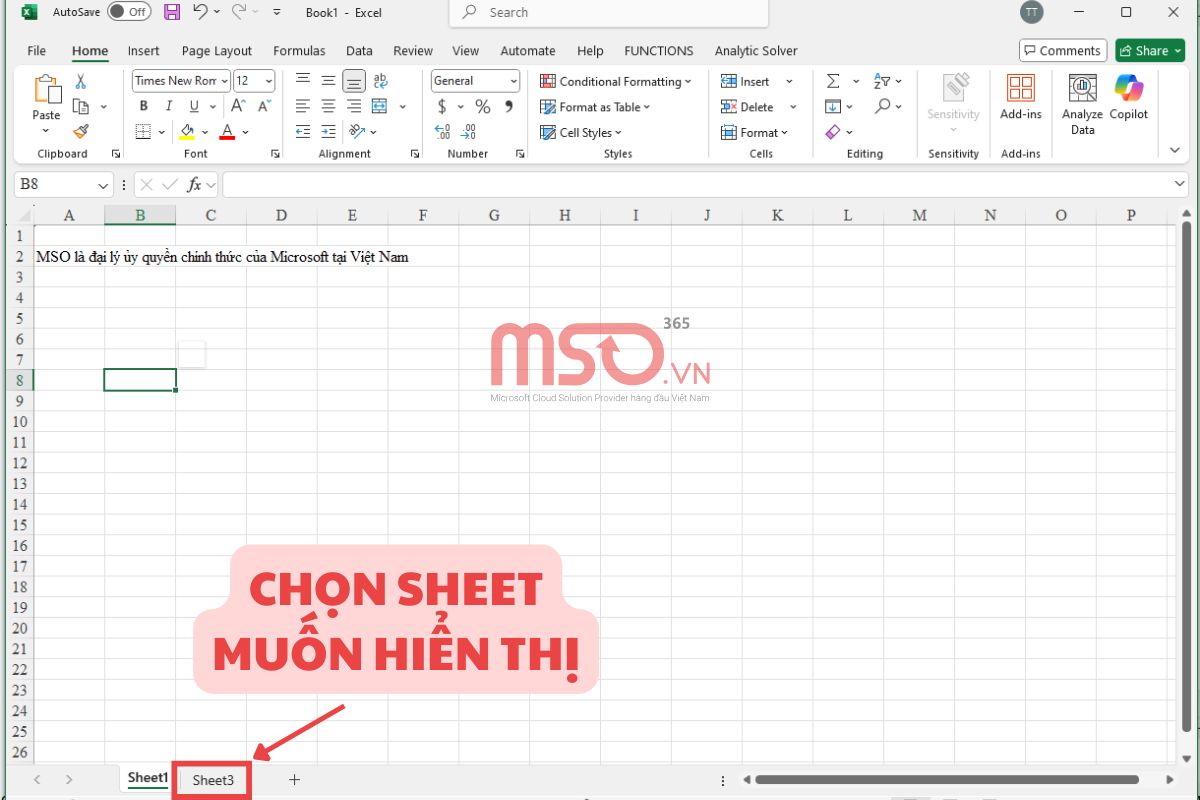Expand the Name Box dropdown
1200x800 pixels.
click(103, 185)
